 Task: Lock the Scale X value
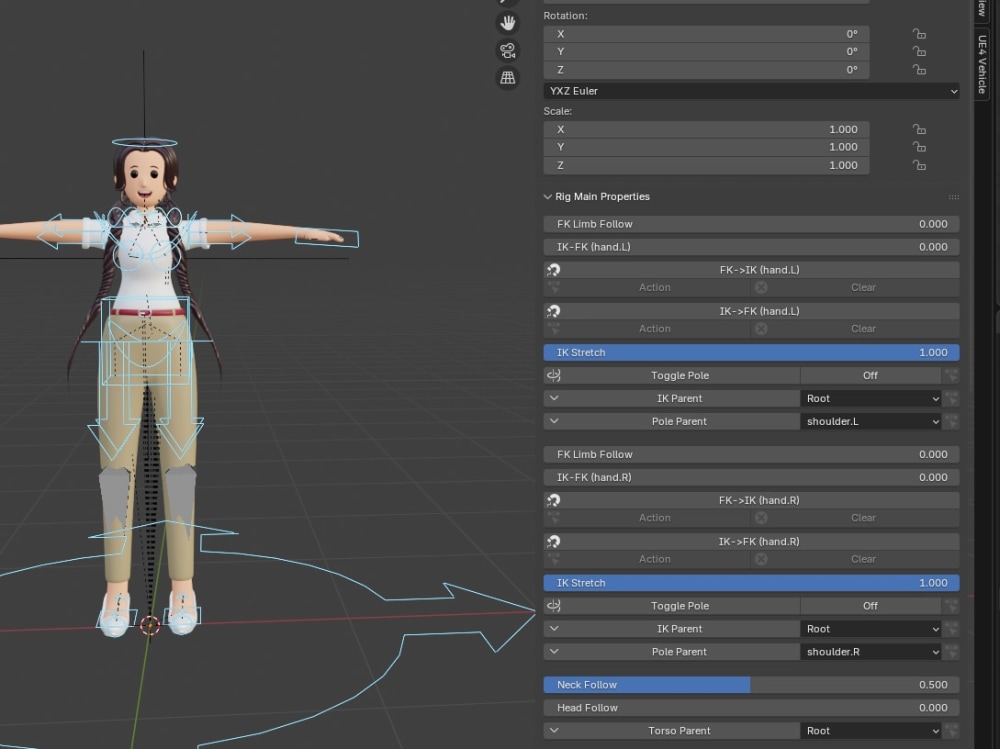click(x=919, y=130)
